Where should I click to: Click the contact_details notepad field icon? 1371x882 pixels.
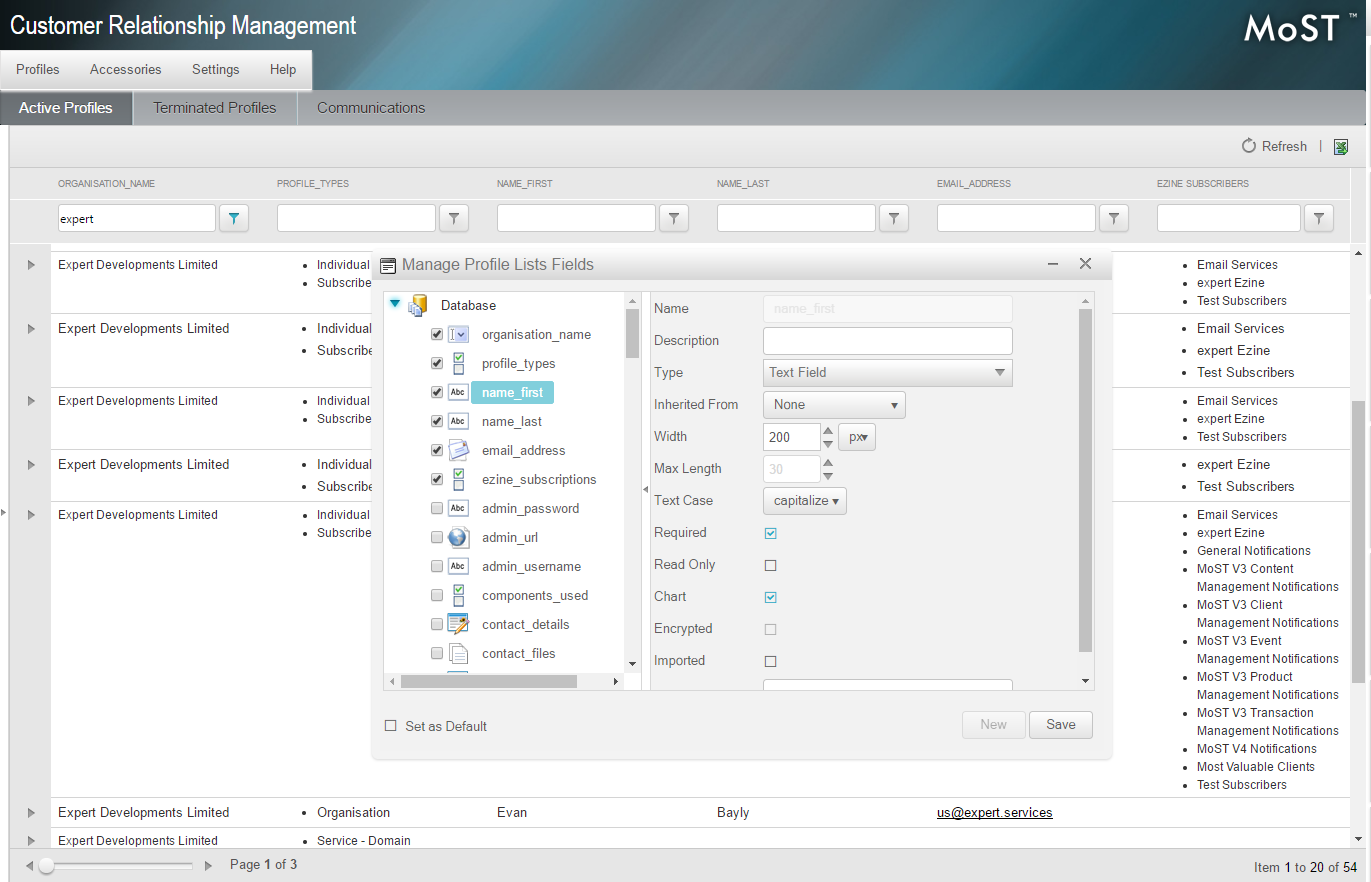(458, 624)
